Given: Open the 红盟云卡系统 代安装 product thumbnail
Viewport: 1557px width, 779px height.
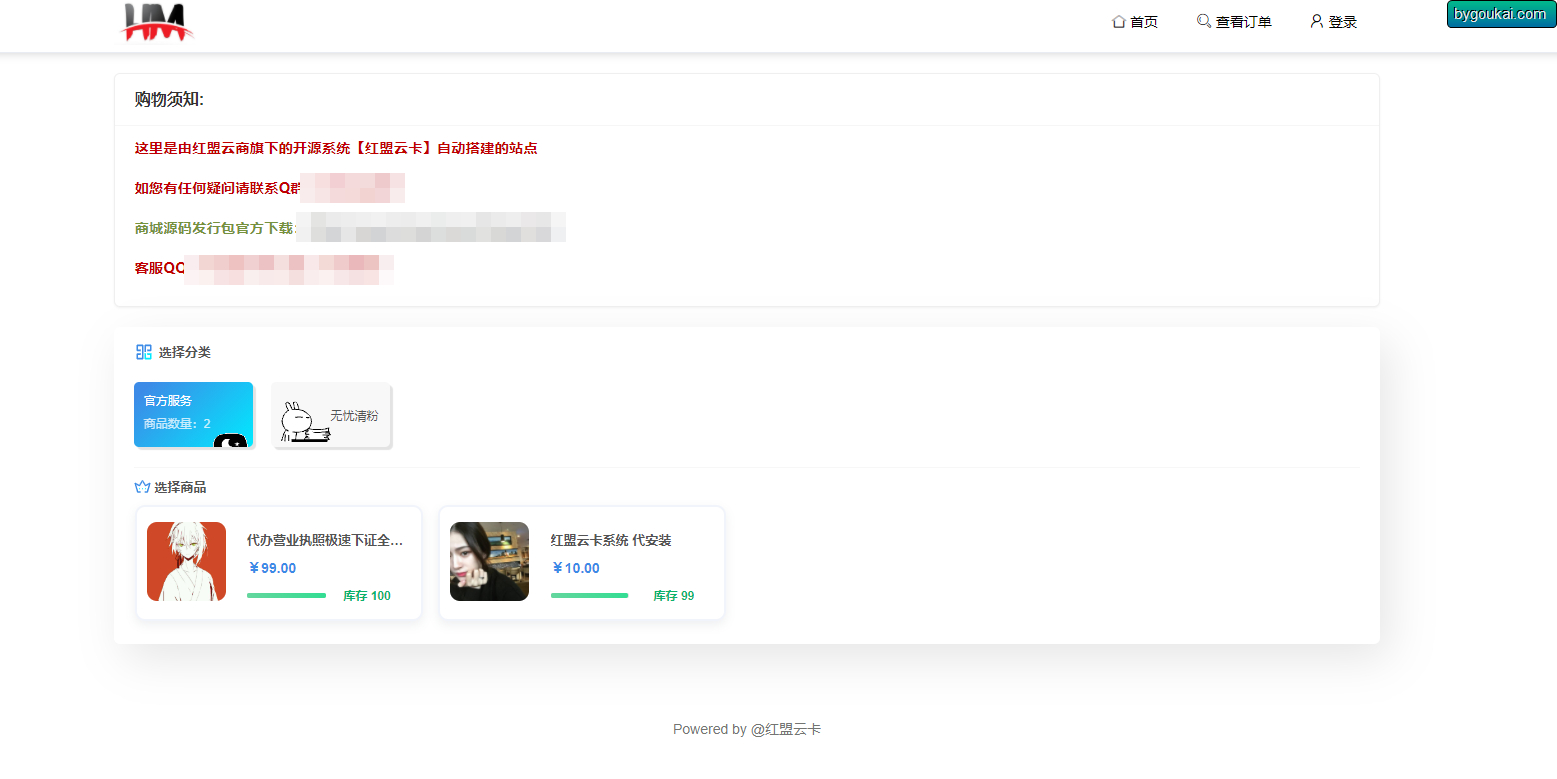Looking at the screenshot, I should pos(489,561).
